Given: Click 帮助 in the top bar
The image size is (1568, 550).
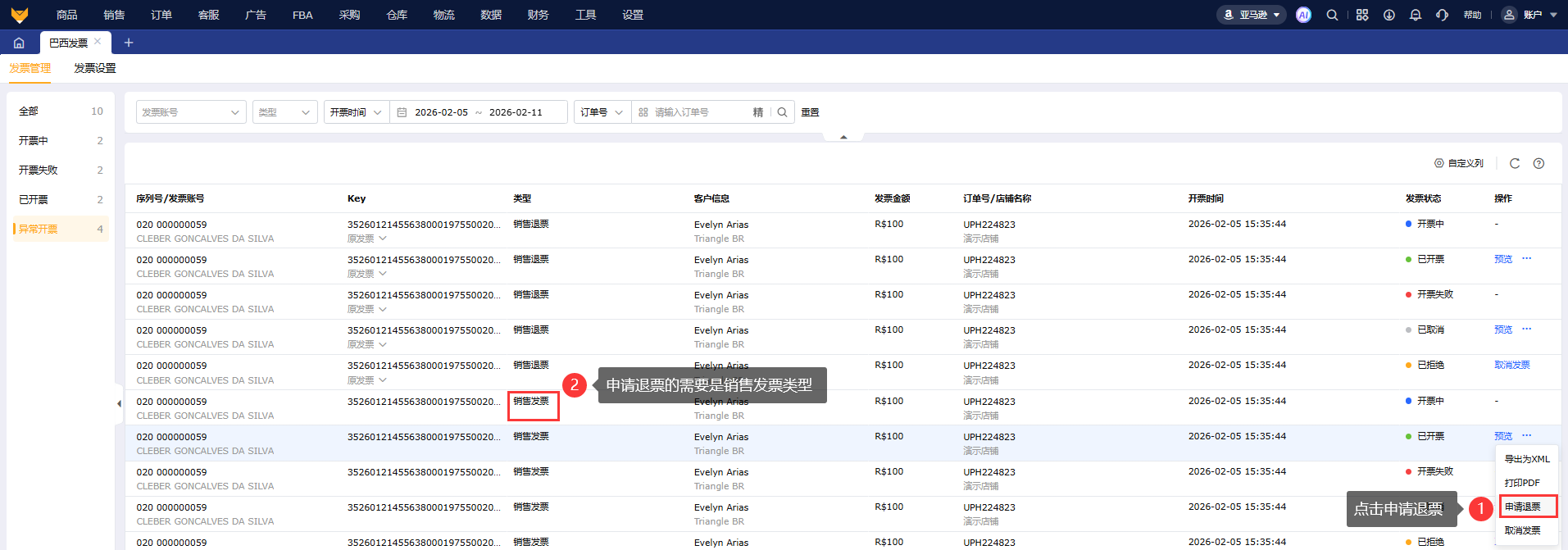Looking at the screenshot, I should point(1473,15).
